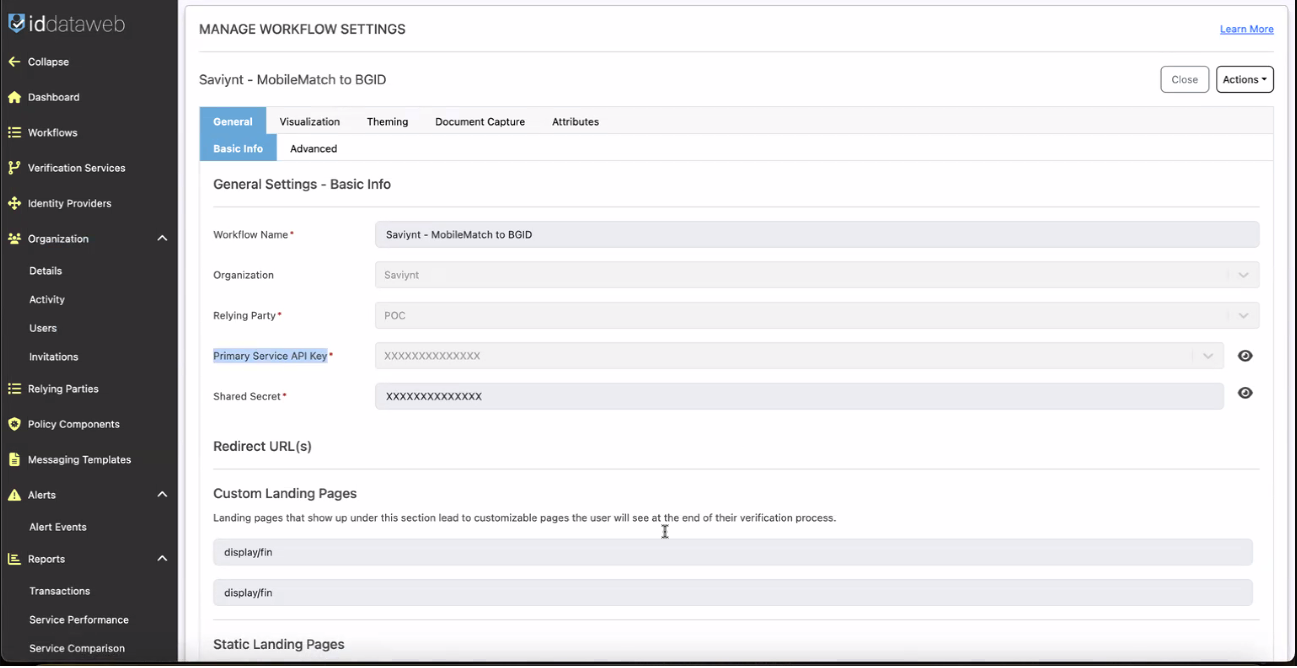Image resolution: width=1297 pixels, height=668 pixels.
Task: Collapse the Reports sidebar section
Action: [162, 559]
